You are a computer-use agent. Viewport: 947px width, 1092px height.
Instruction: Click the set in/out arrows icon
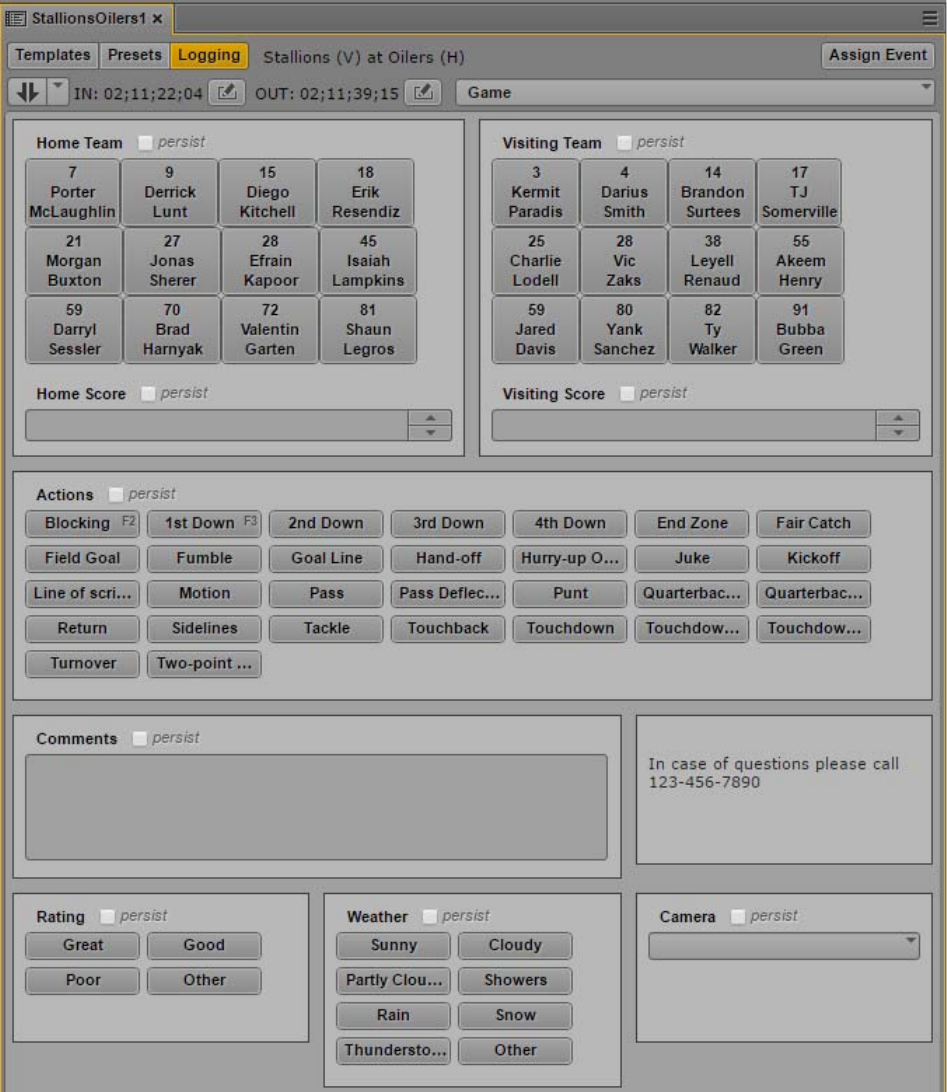click(x=27, y=92)
